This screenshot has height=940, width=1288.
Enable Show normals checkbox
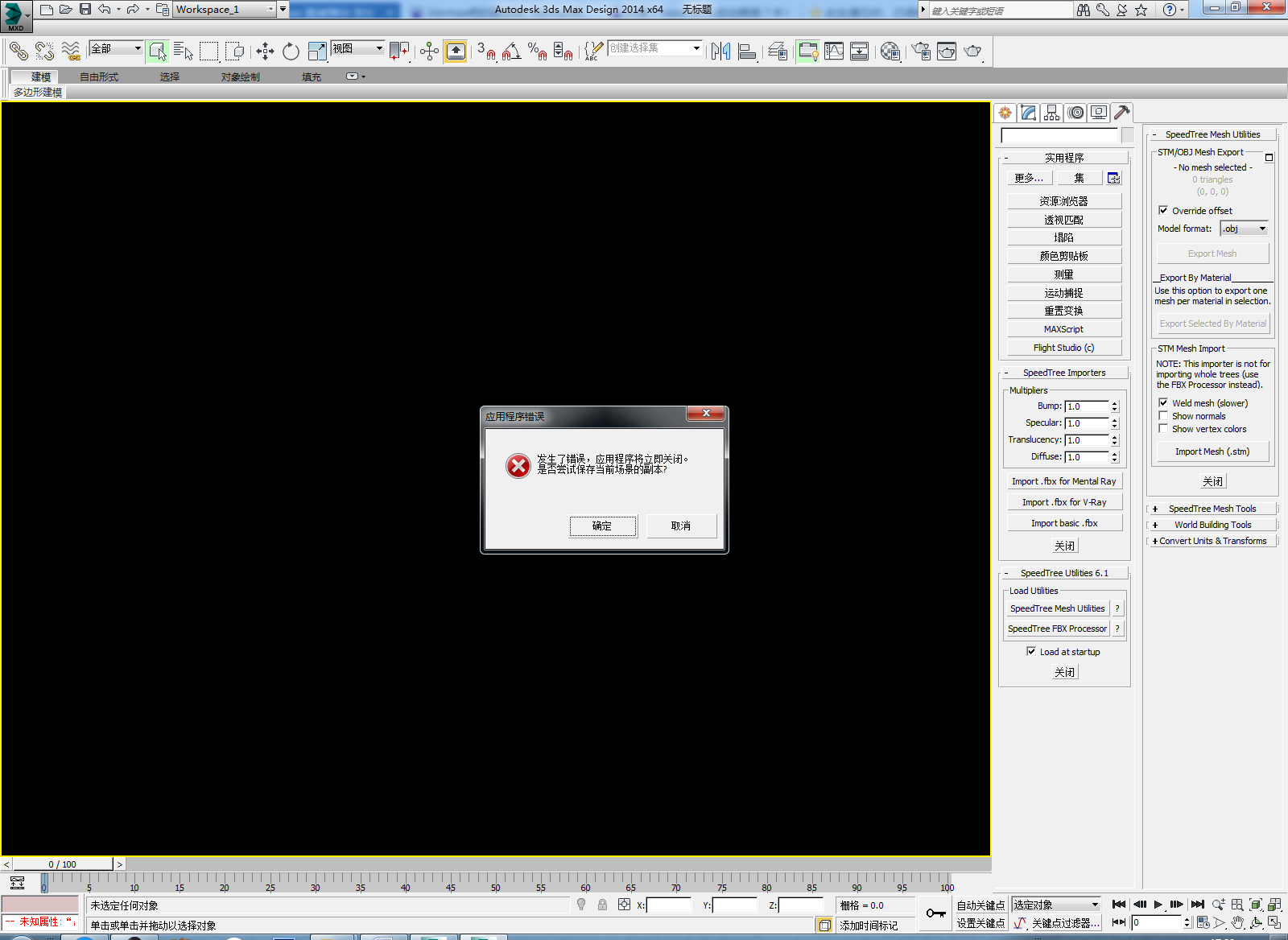(x=1163, y=415)
